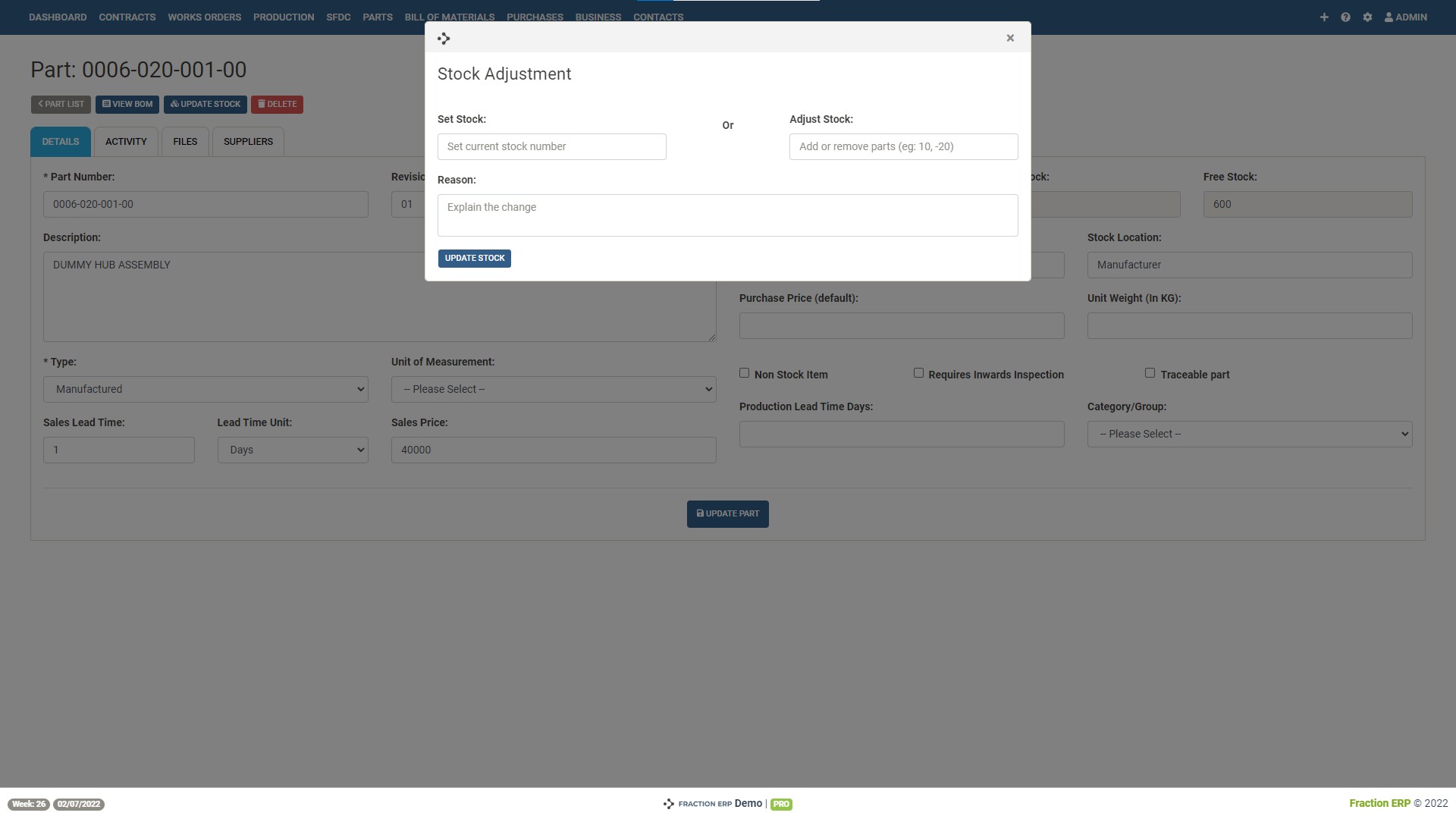The image size is (1456, 819).
Task: Click the DELETE icon button
Action: (x=277, y=104)
